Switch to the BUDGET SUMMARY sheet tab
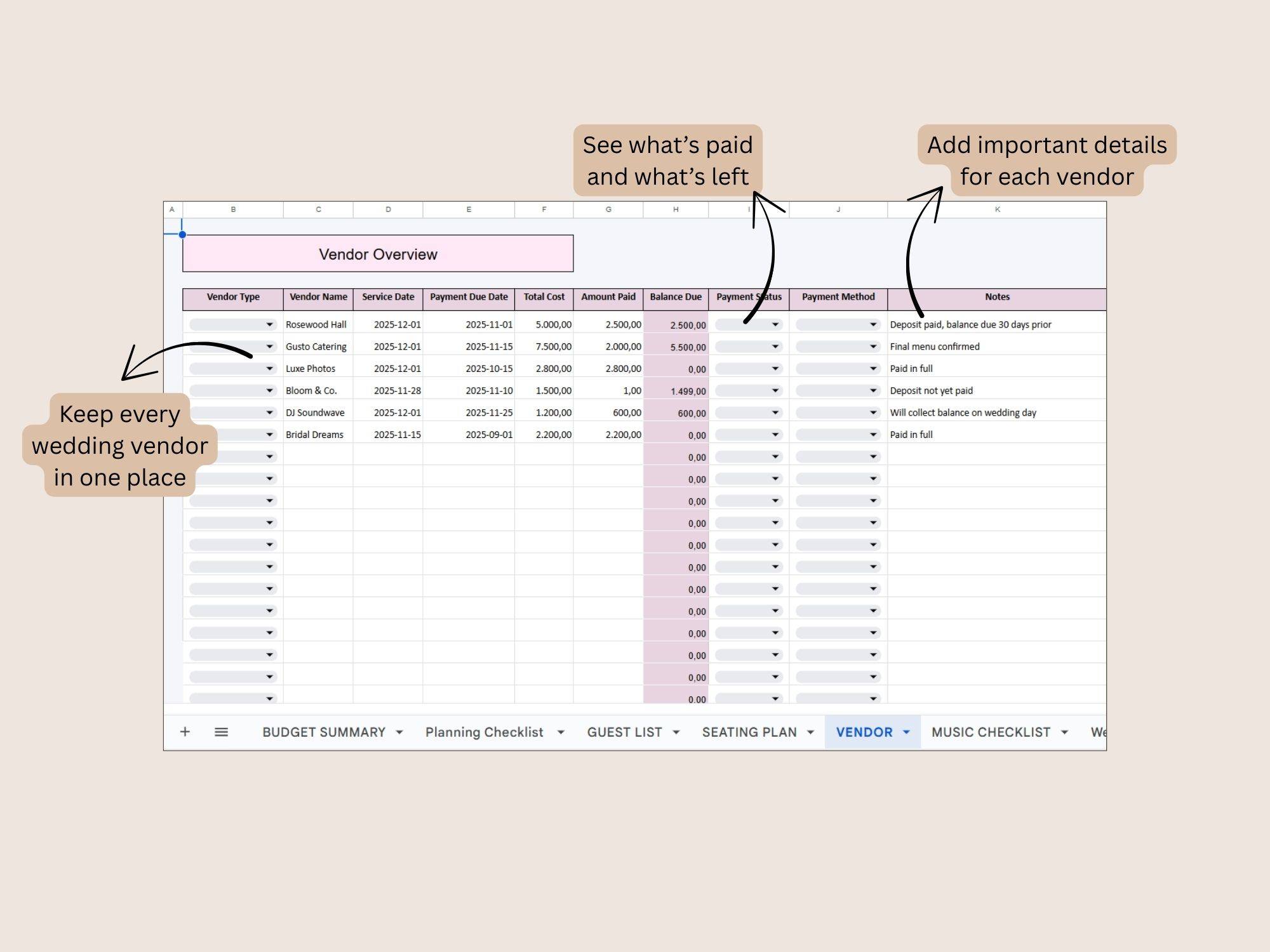 pos(323,732)
